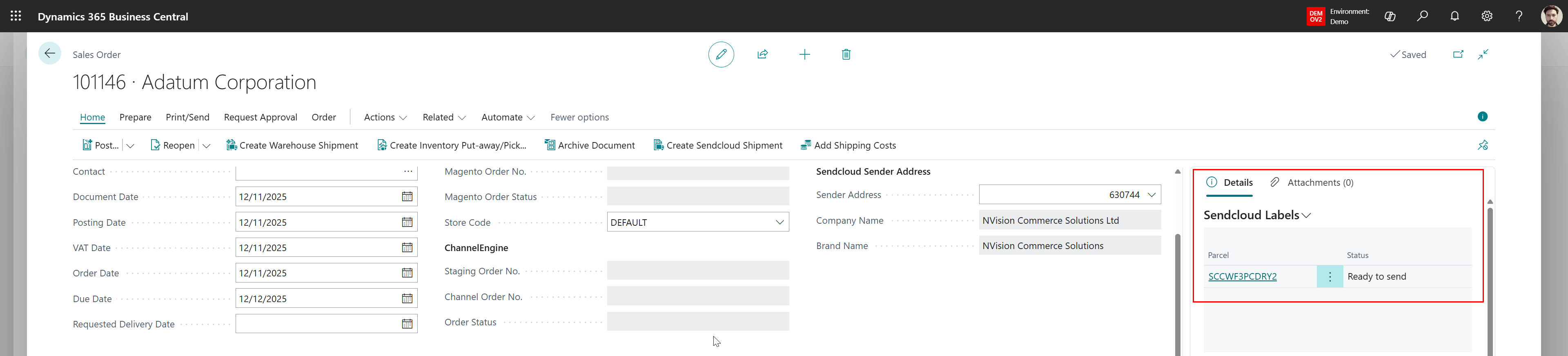The image size is (1568, 356).
Task: Open the notifications bell
Action: point(1454,16)
